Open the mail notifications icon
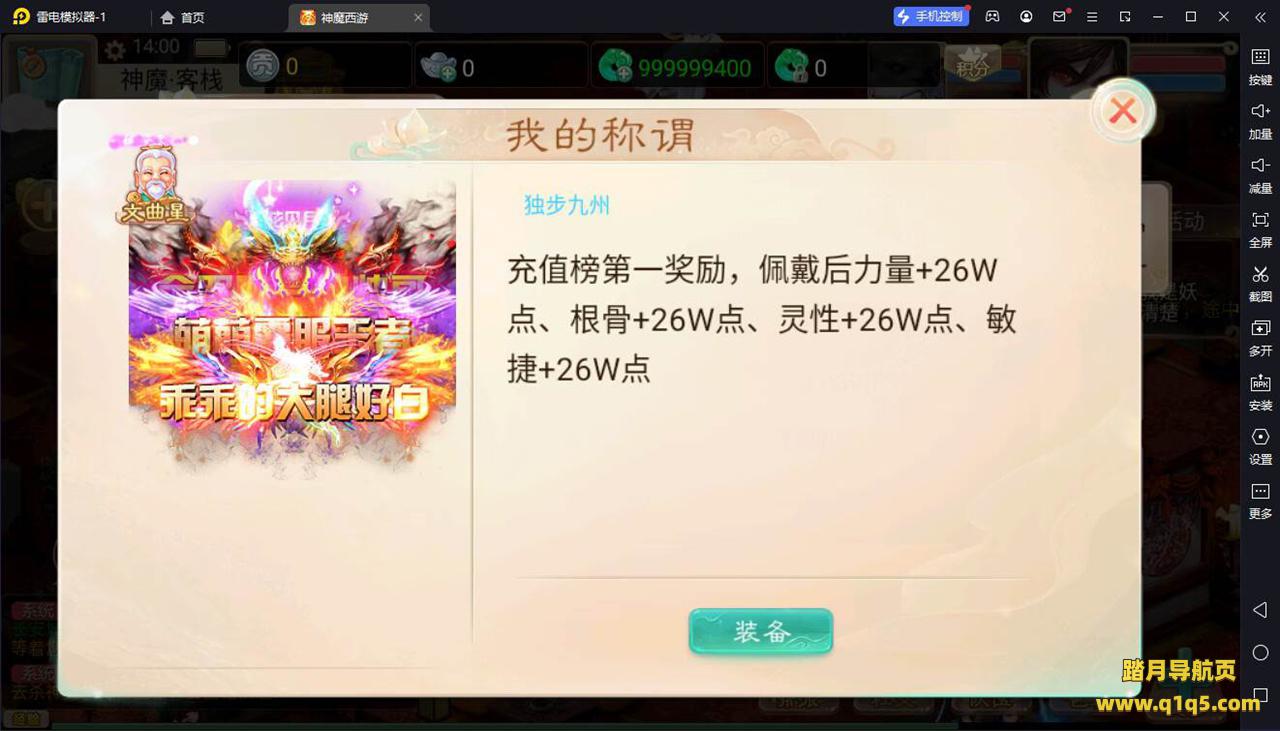Screen dimensions: 1280x731 tap(1060, 17)
